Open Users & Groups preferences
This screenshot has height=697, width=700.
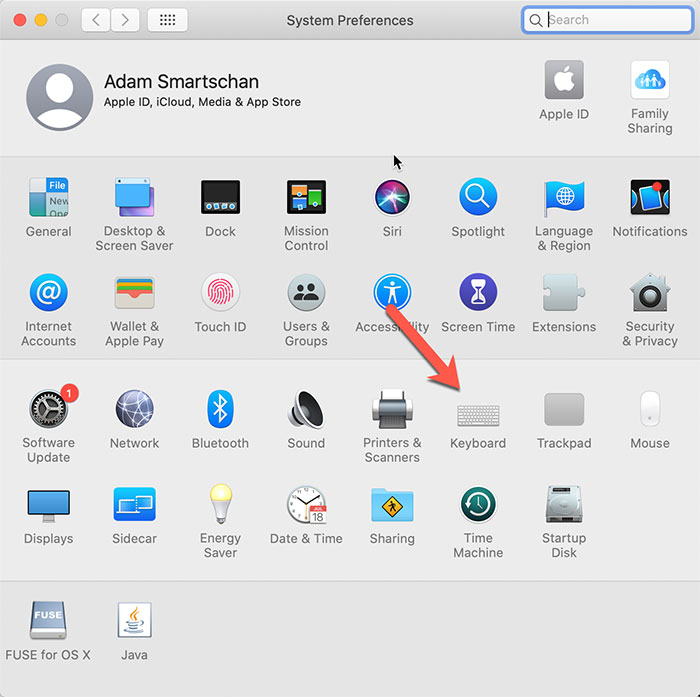[306, 292]
